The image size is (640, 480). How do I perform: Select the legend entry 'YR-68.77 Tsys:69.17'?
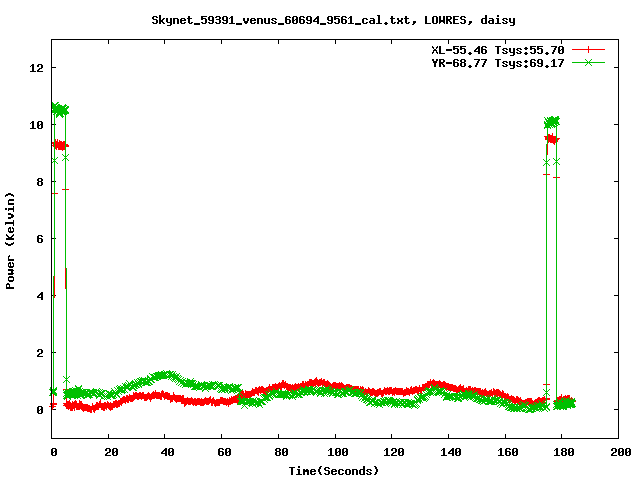[498, 63]
